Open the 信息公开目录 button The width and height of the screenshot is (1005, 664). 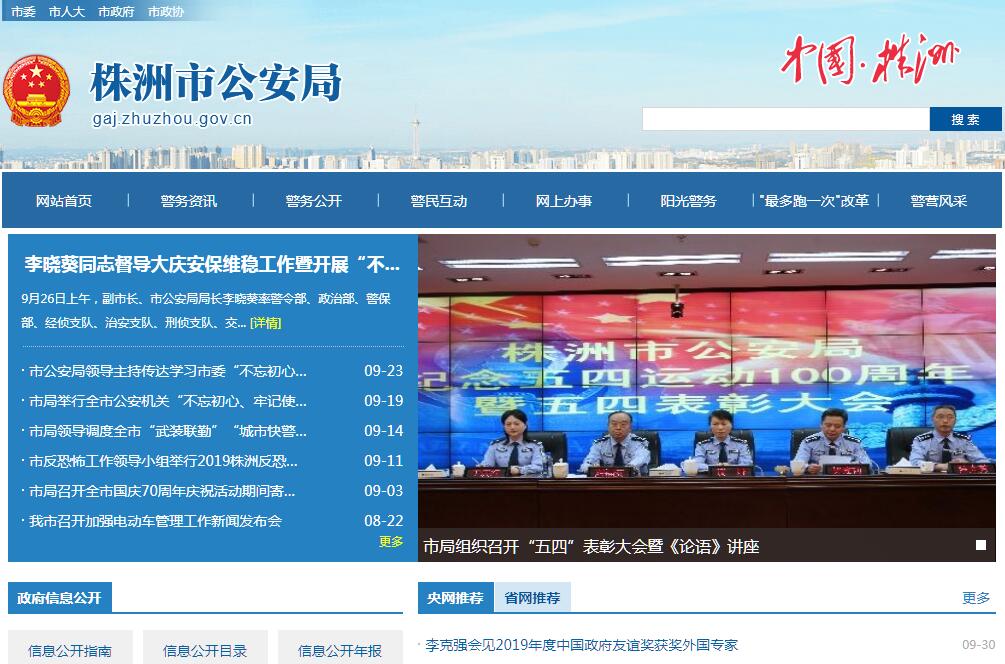point(205,650)
